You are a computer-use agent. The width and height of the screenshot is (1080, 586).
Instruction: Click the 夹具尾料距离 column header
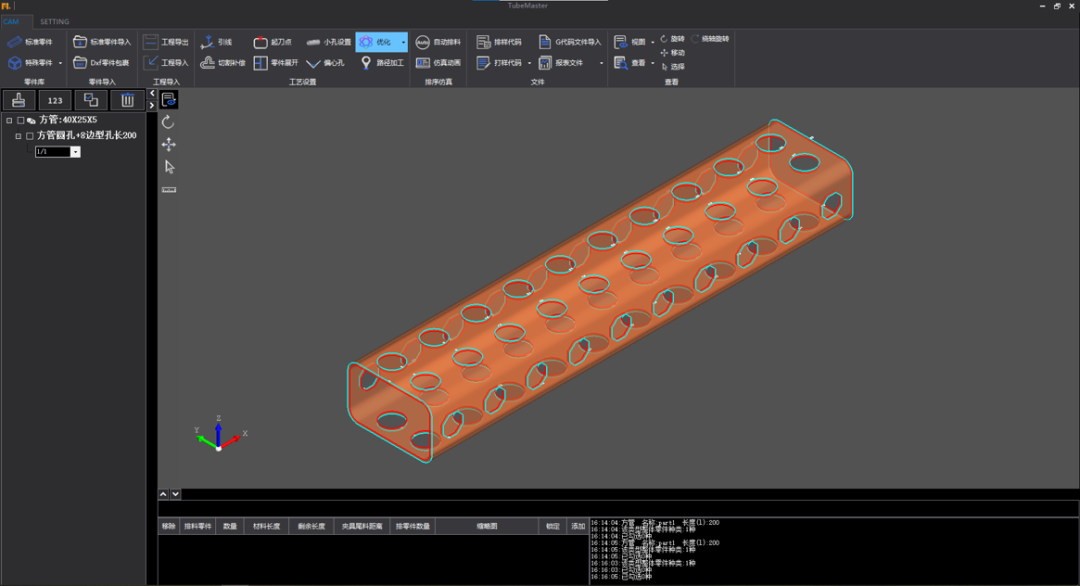(362, 526)
